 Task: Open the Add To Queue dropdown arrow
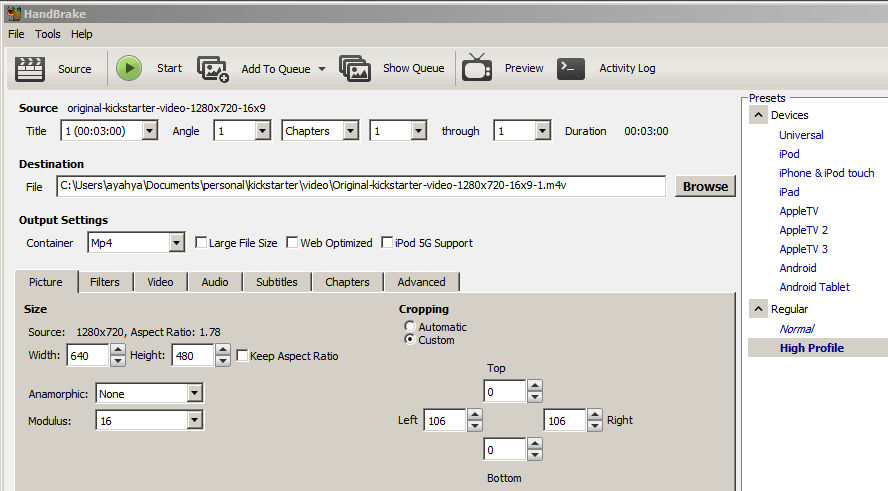point(322,69)
